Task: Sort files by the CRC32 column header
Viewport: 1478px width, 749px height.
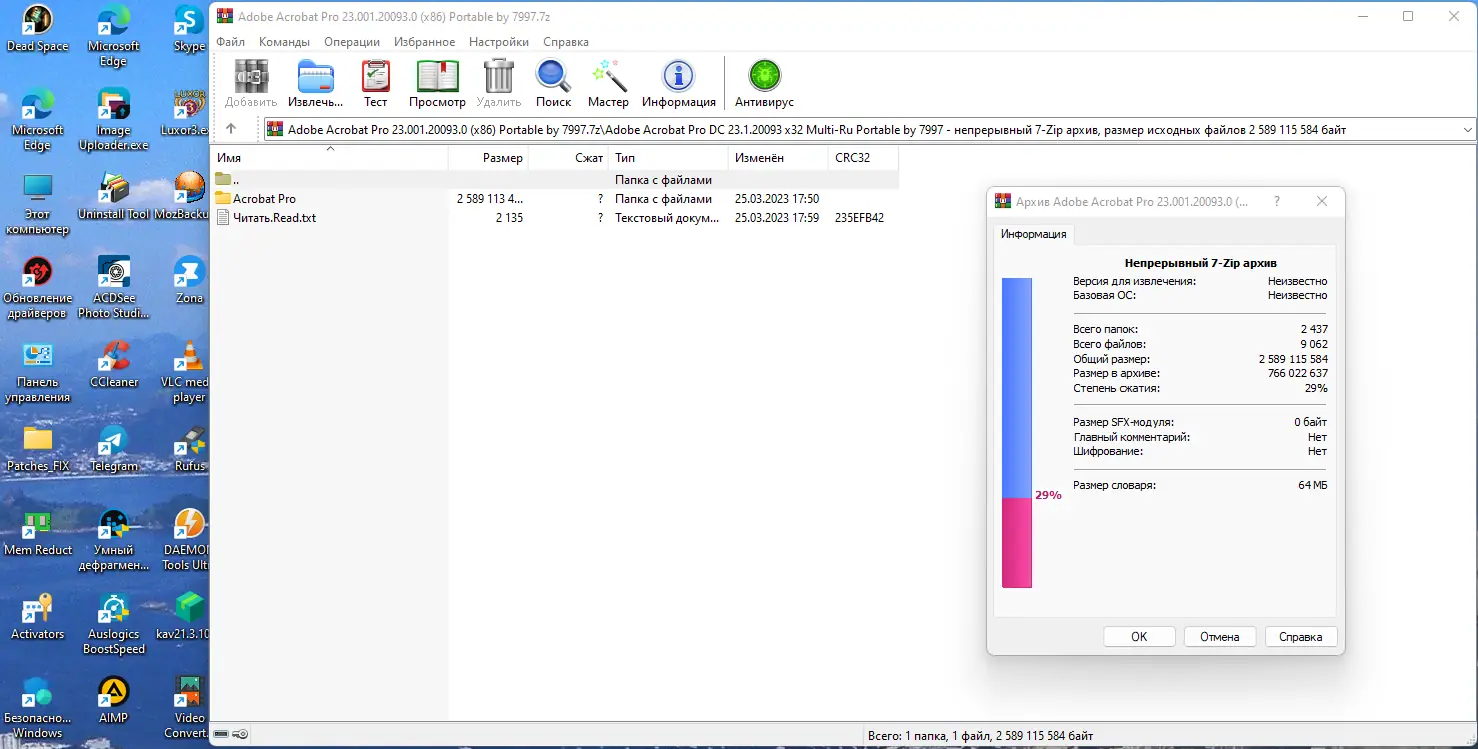Action: click(863, 158)
